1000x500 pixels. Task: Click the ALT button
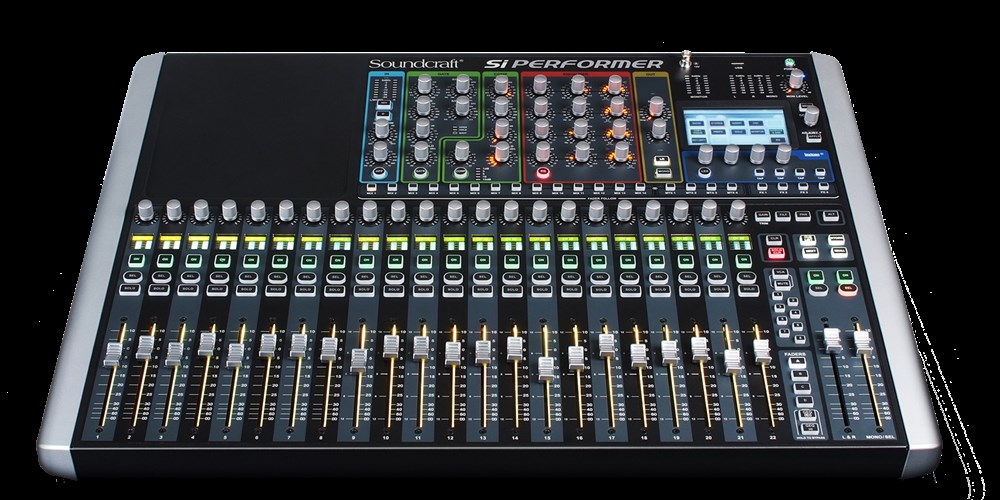point(829,216)
